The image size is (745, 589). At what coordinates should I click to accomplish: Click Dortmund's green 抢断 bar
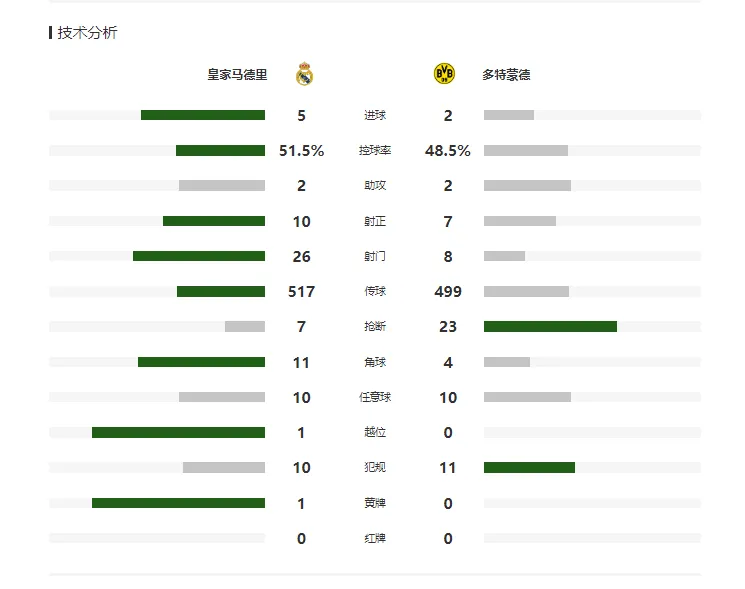pyautogui.click(x=550, y=326)
